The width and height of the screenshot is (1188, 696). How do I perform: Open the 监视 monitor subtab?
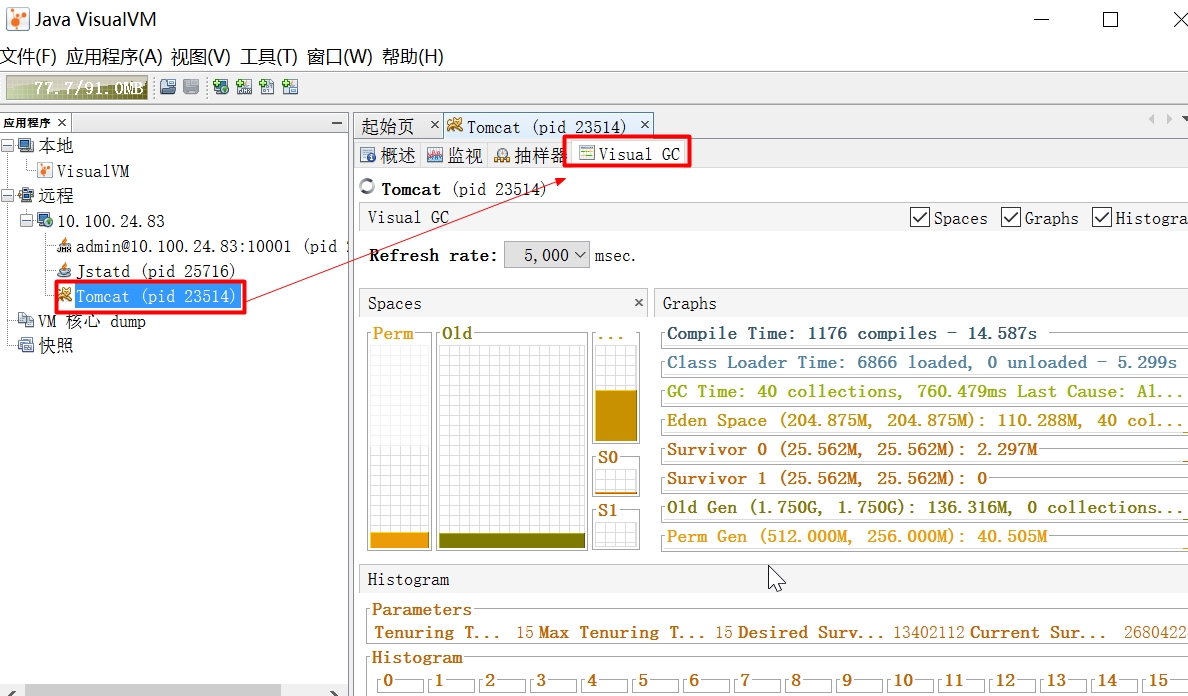[455, 155]
